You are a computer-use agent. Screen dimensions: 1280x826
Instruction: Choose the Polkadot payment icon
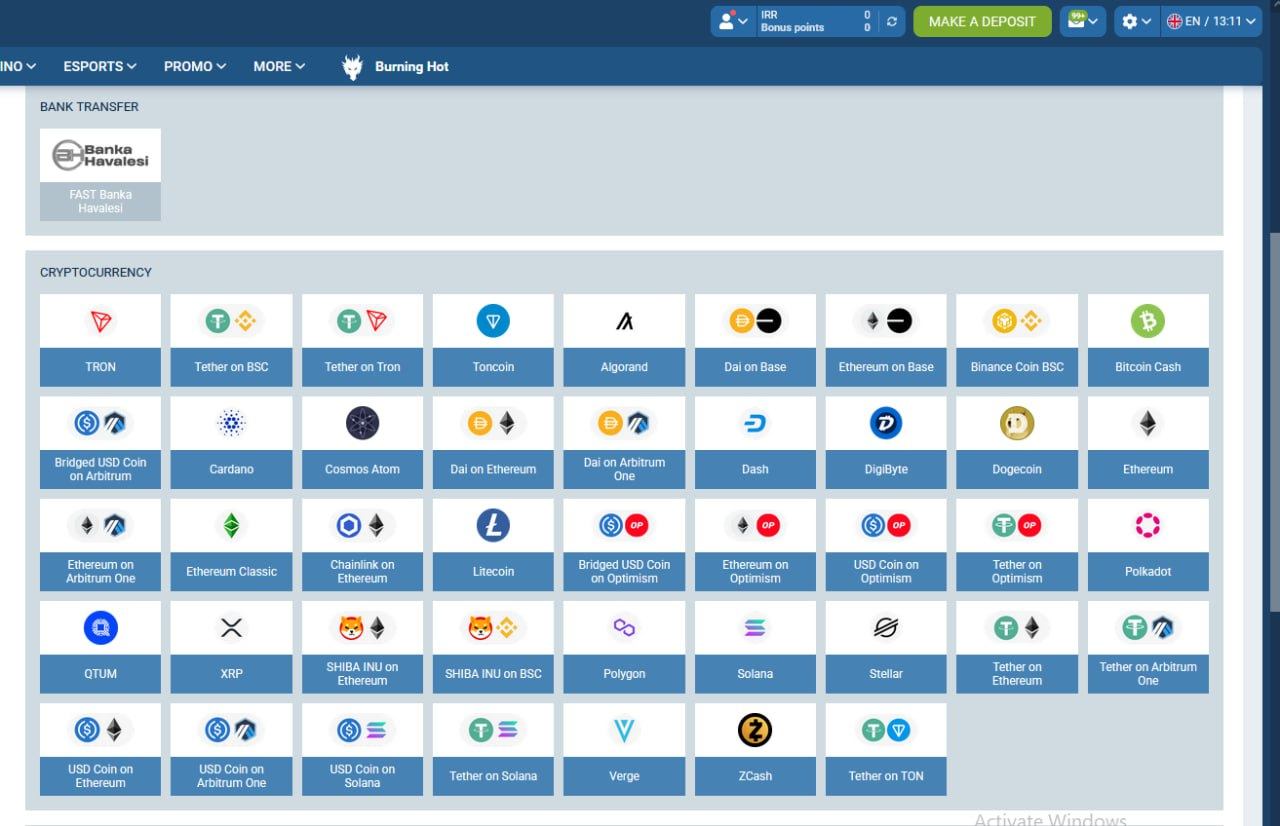(x=1148, y=526)
